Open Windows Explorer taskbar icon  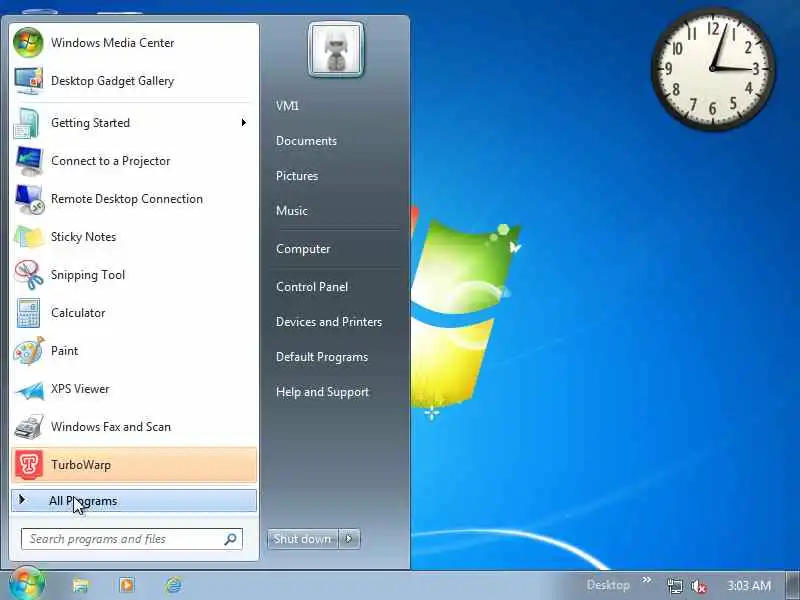pos(81,585)
